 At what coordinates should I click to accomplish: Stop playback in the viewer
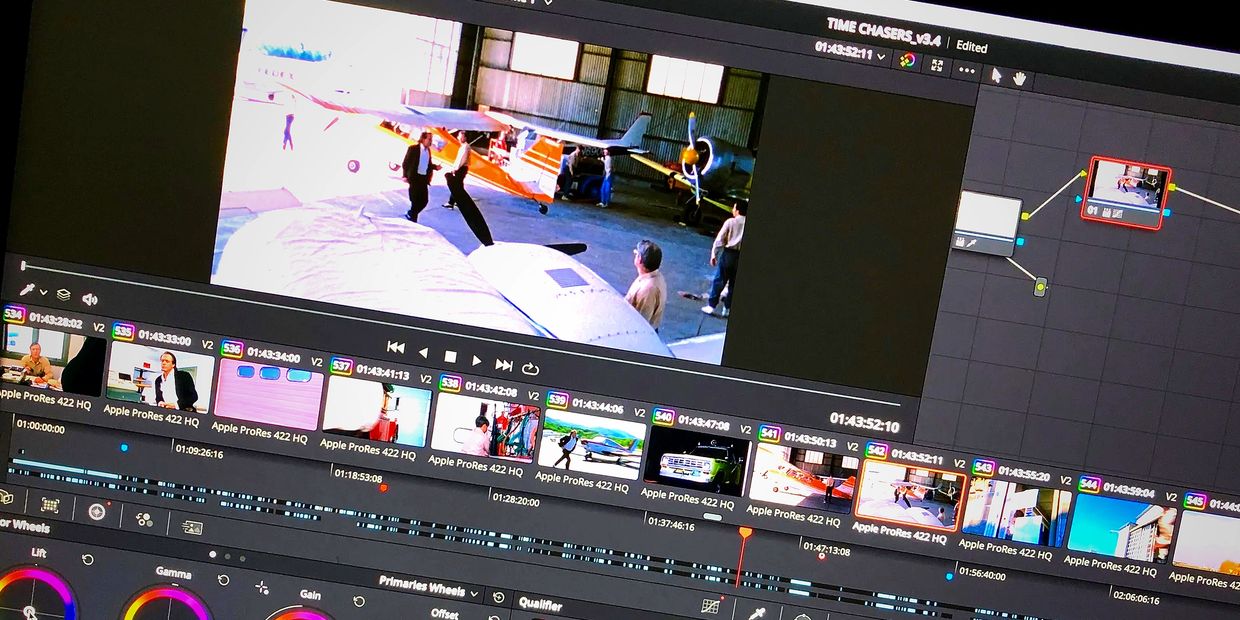coord(450,356)
